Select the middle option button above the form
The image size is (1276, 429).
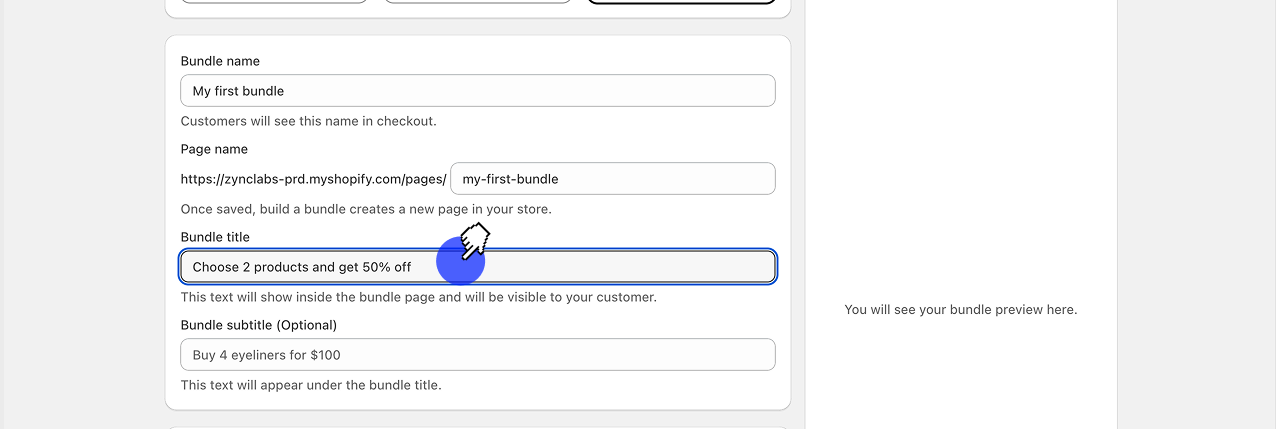coord(477,1)
